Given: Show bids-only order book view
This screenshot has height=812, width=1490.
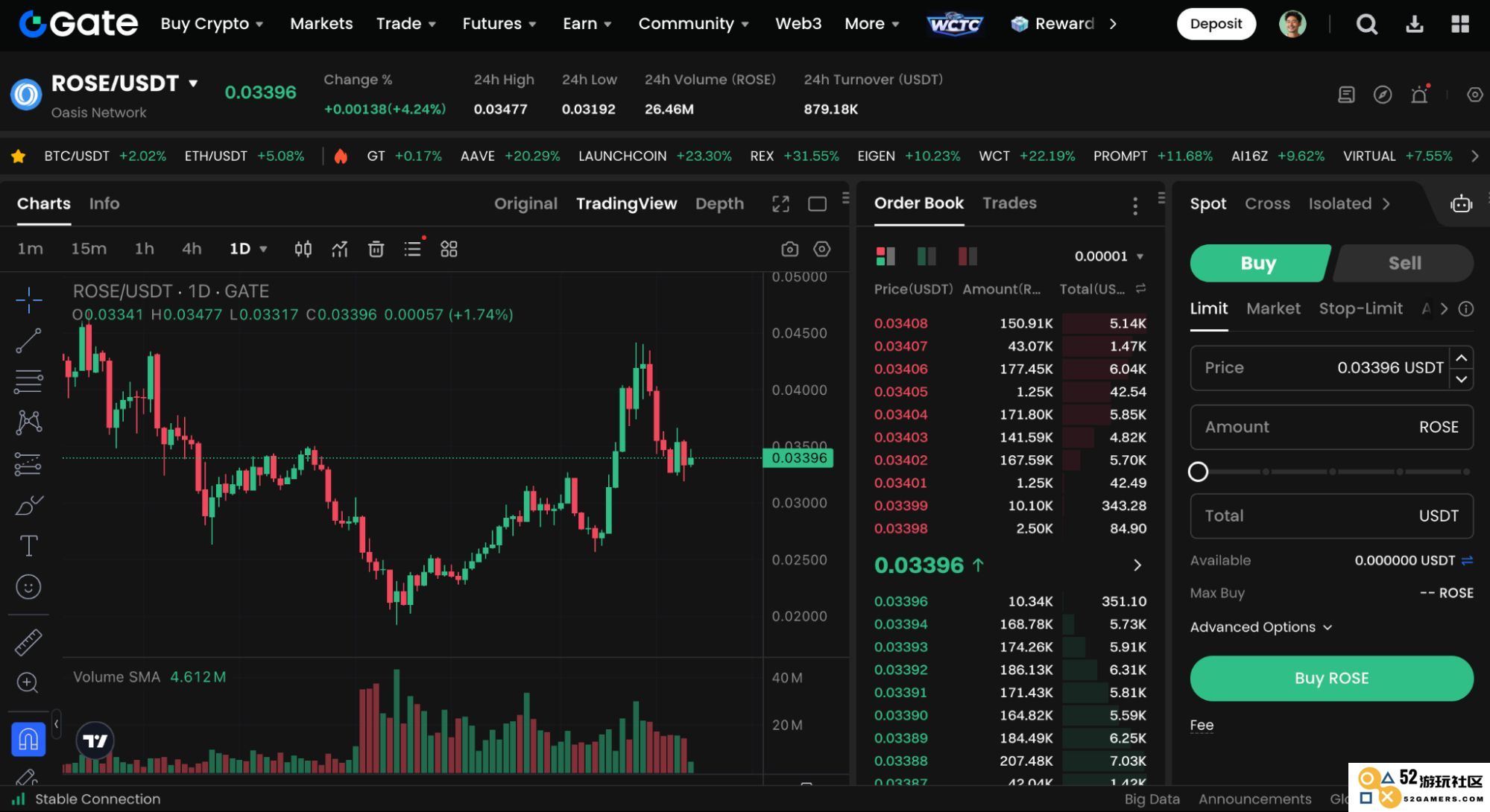Looking at the screenshot, I should [x=926, y=256].
